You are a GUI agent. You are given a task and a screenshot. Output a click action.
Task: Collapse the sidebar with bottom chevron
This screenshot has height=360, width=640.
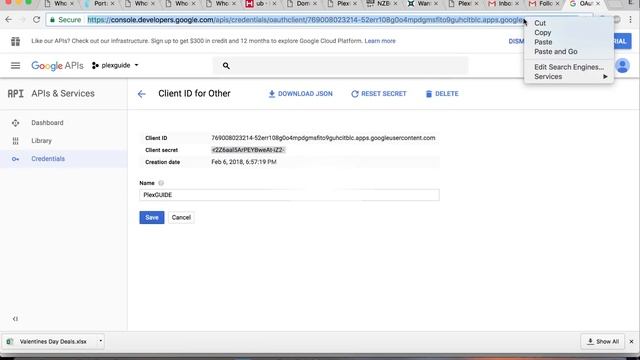[15, 319]
